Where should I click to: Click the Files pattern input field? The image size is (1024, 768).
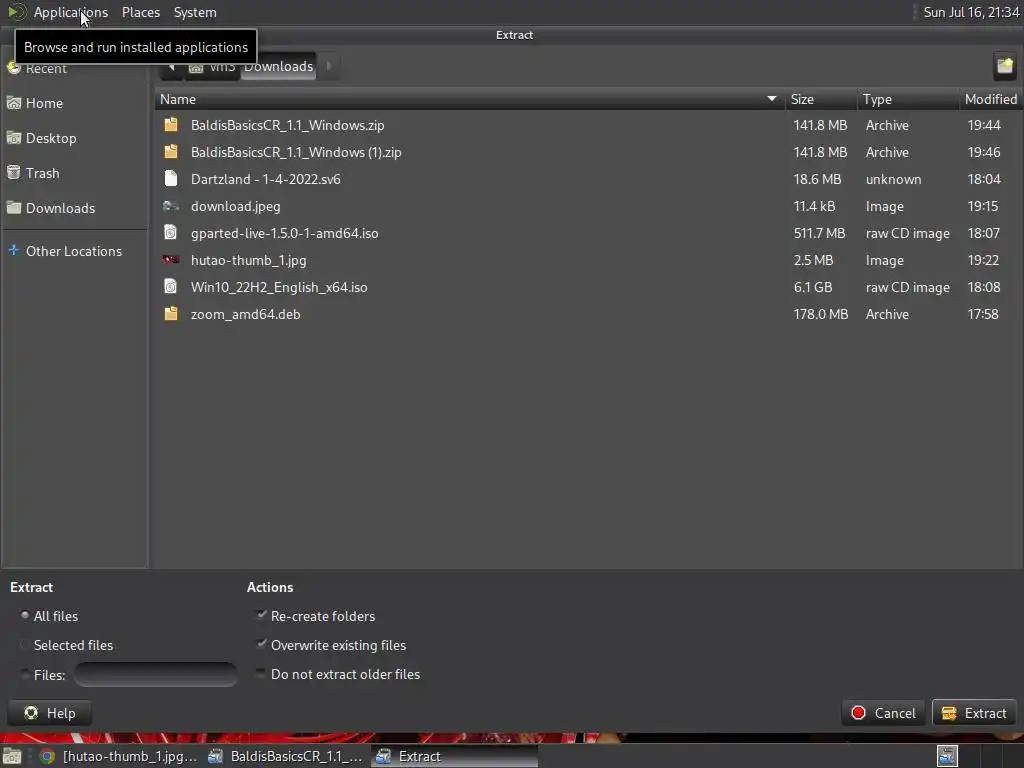click(x=155, y=674)
